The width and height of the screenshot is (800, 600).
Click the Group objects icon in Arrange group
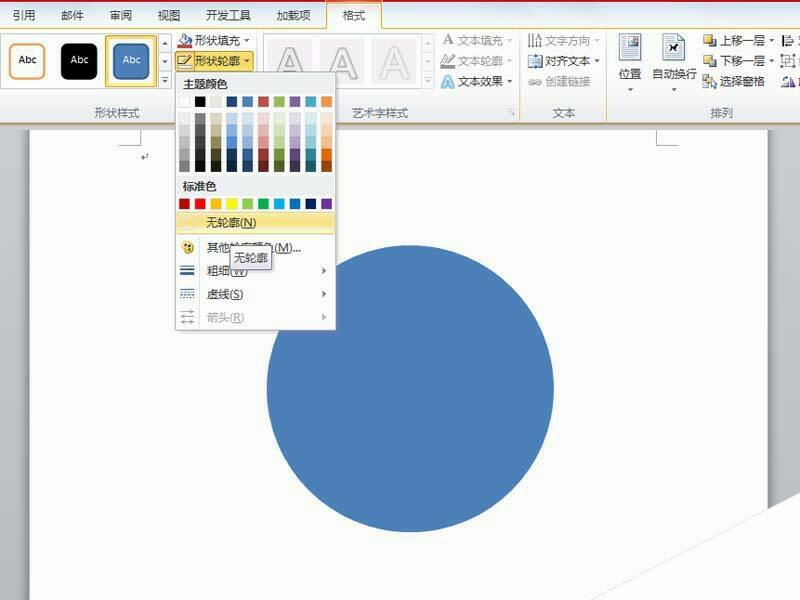click(787, 61)
